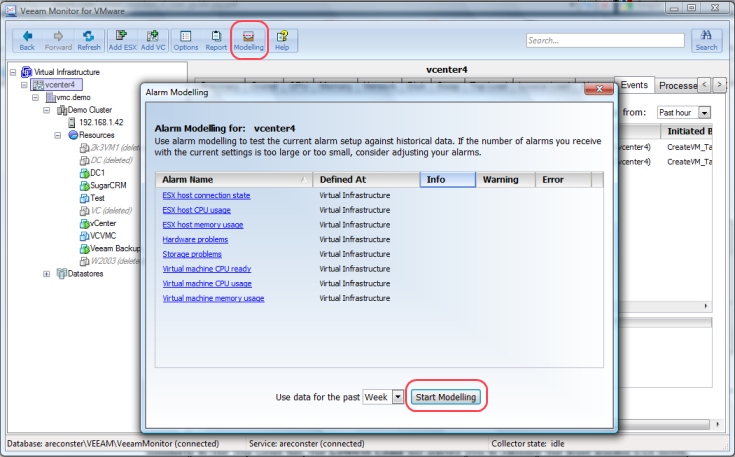The height and width of the screenshot is (457, 735).
Task: Select the SugarCRM virtual machine
Action: [x=109, y=185]
